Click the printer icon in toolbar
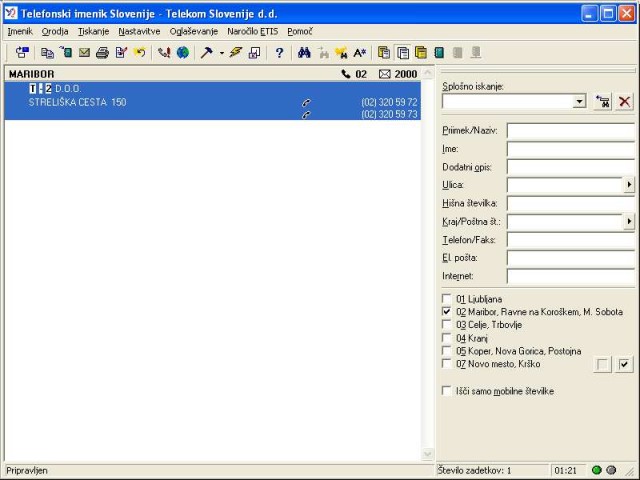This screenshot has width=640, height=480. 102,52
